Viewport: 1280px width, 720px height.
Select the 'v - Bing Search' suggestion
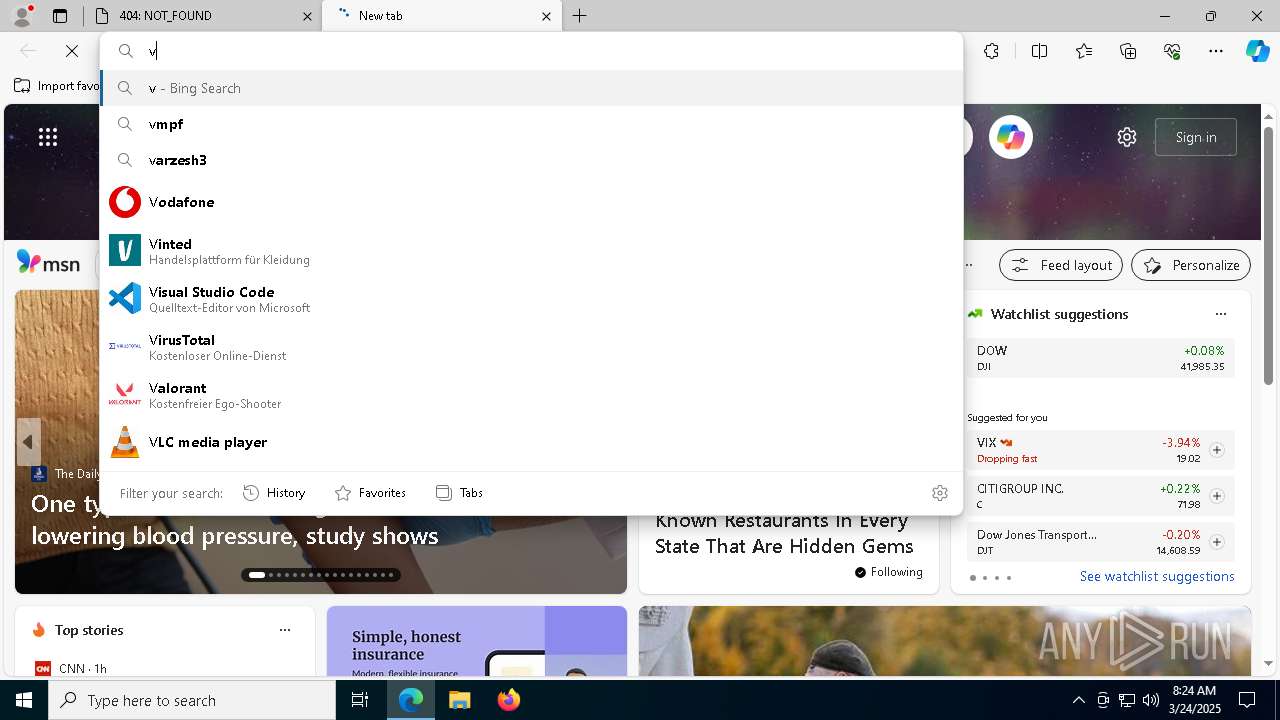(x=531, y=88)
